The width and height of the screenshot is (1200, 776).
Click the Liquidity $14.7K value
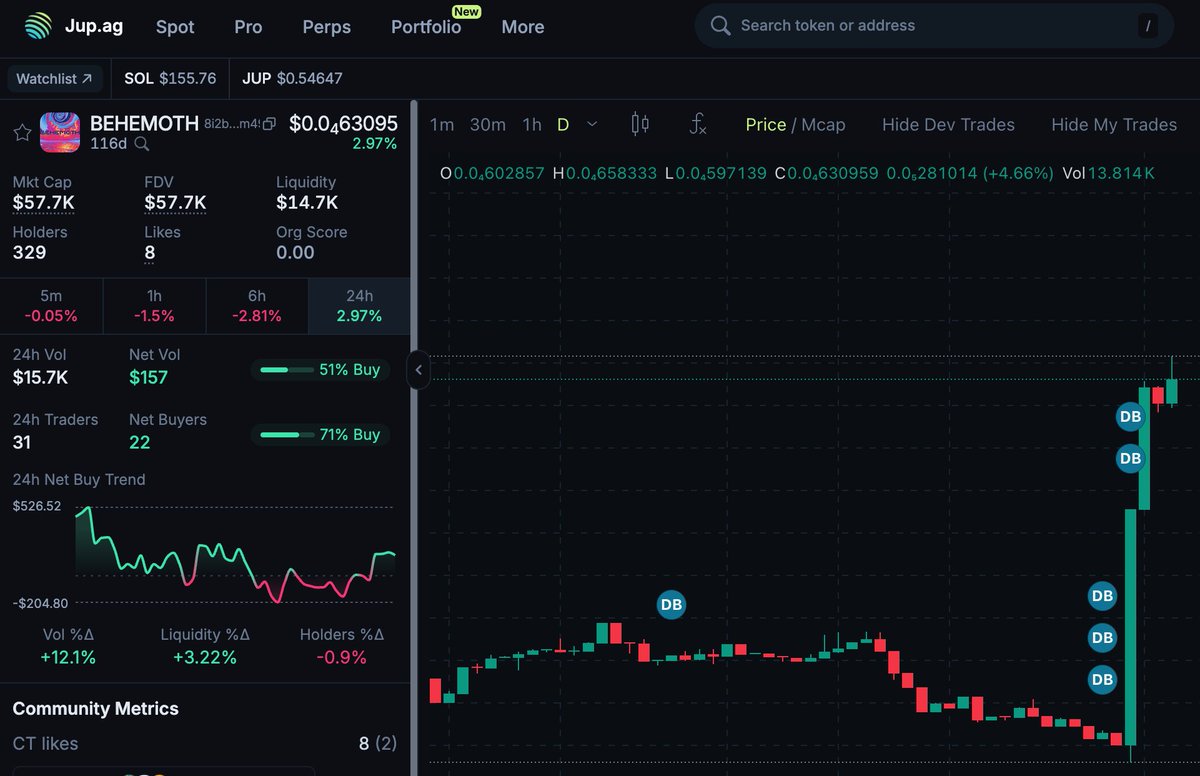307,203
